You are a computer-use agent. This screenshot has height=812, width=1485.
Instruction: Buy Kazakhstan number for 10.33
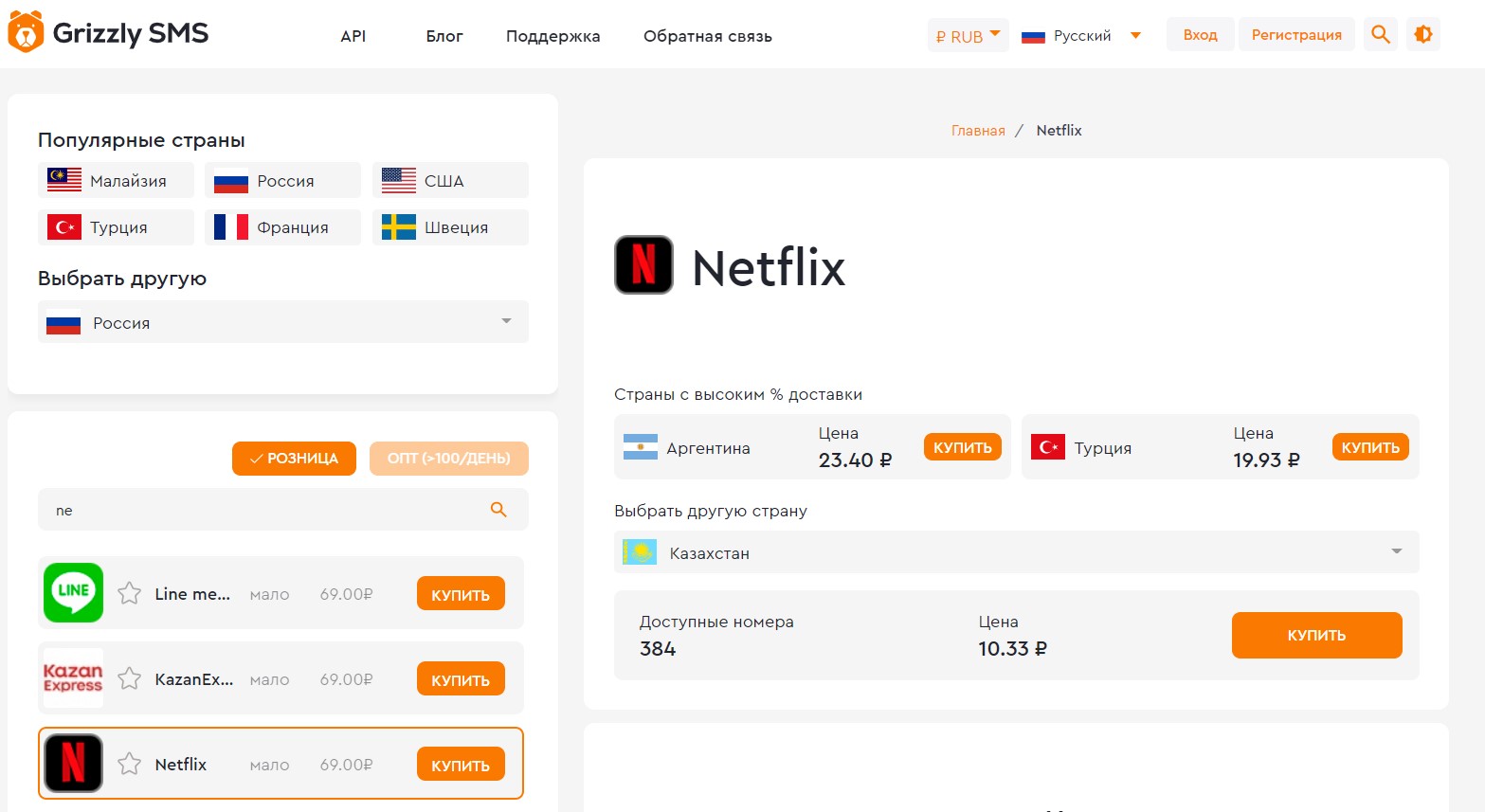[1316, 635]
